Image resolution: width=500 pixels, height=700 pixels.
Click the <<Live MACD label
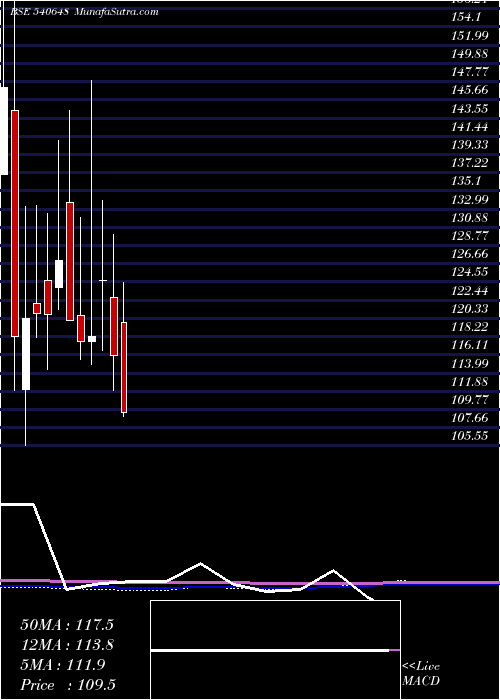tap(421, 674)
